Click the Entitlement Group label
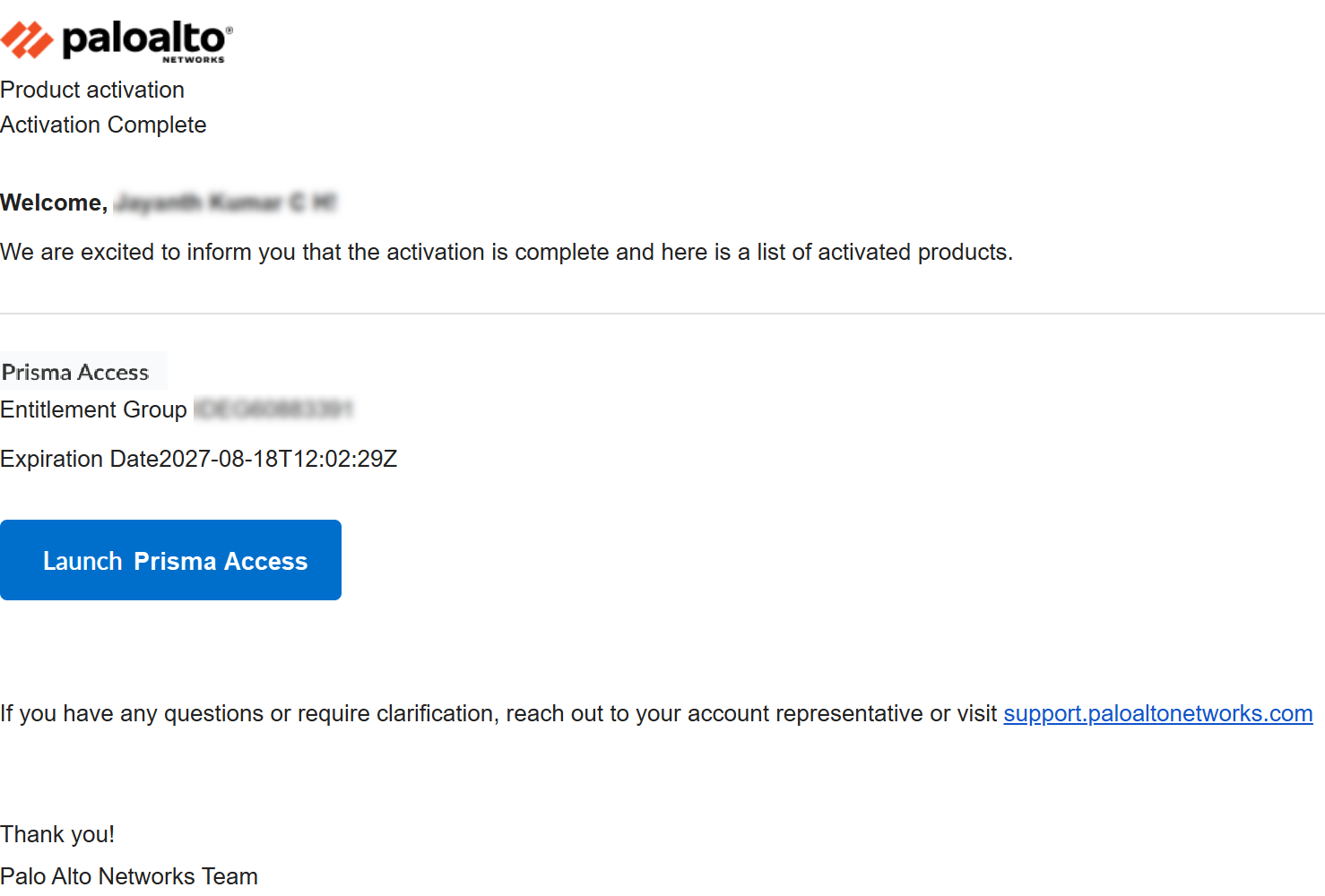 click(93, 409)
